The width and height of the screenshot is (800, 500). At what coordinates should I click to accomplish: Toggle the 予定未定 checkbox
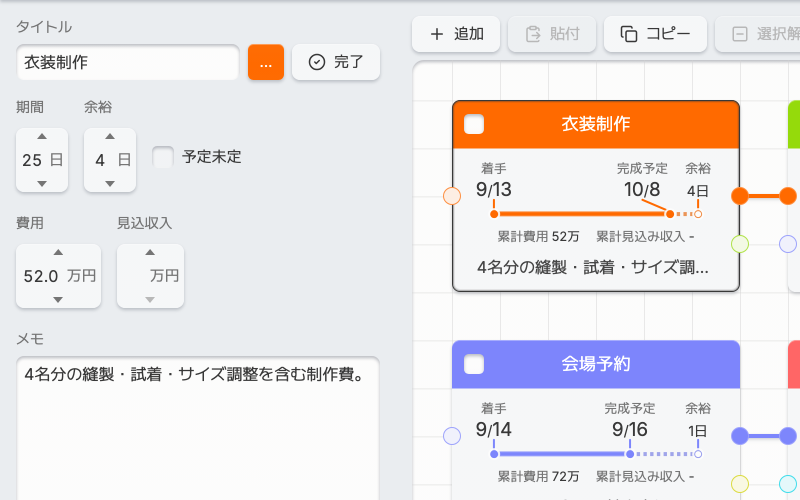tap(163, 157)
